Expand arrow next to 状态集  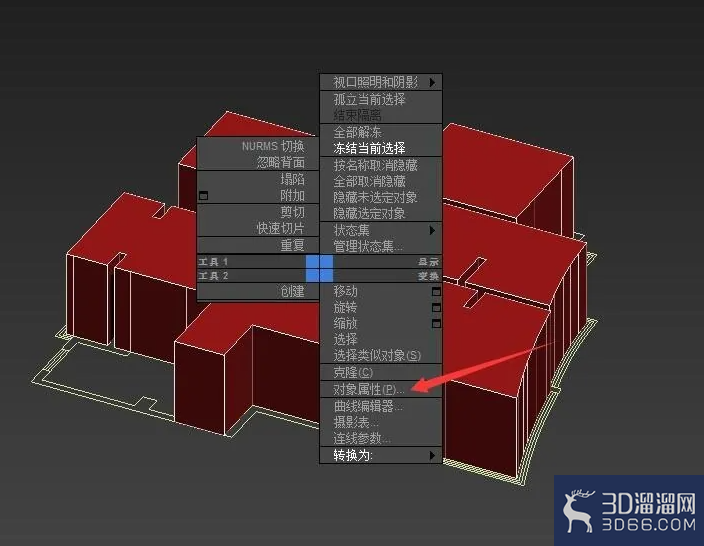click(x=432, y=230)
